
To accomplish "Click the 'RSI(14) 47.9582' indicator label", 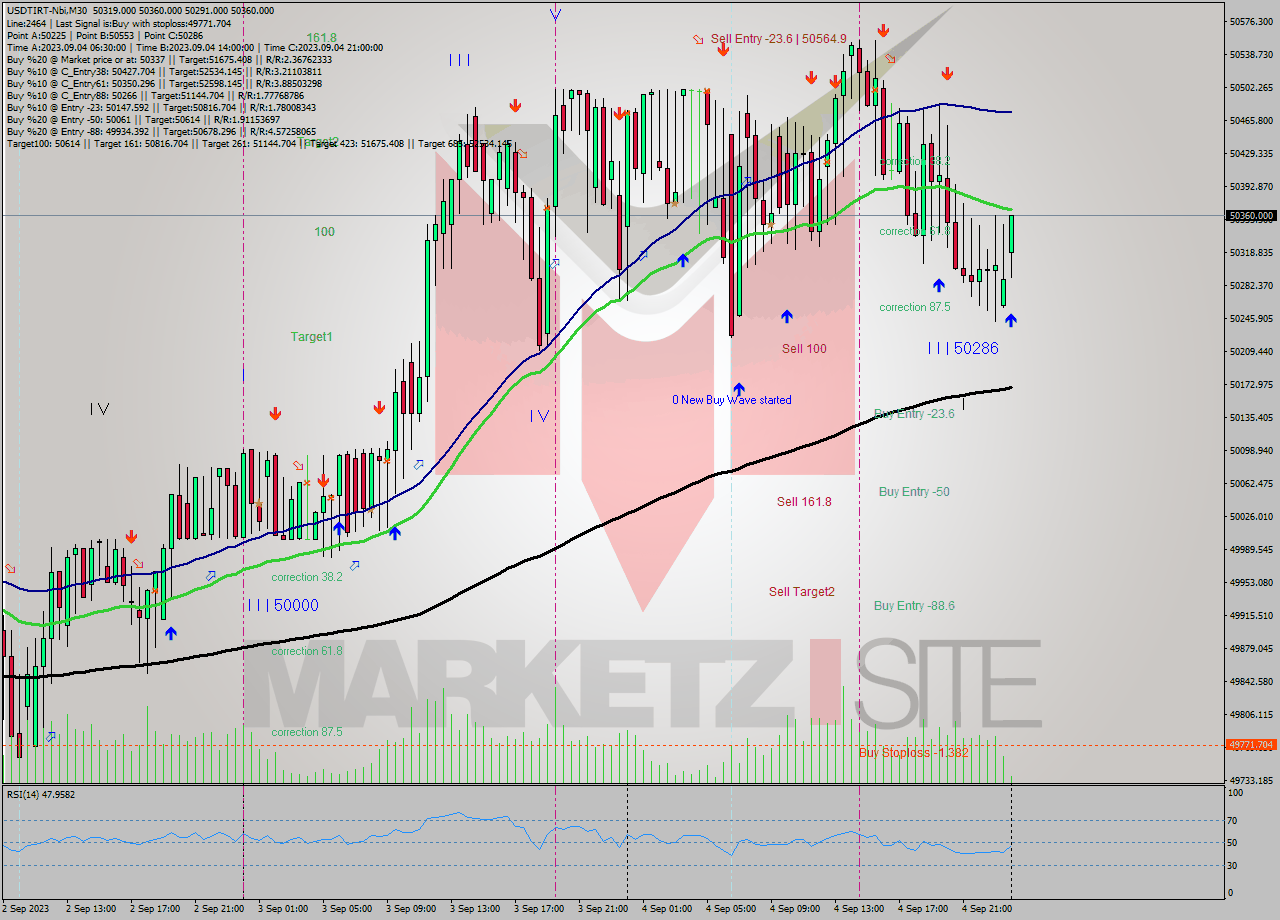I will point(40,795).
